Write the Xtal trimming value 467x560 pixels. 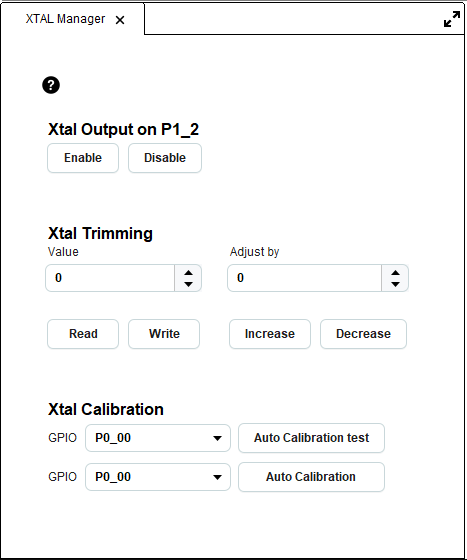click(x=164, y=334)
